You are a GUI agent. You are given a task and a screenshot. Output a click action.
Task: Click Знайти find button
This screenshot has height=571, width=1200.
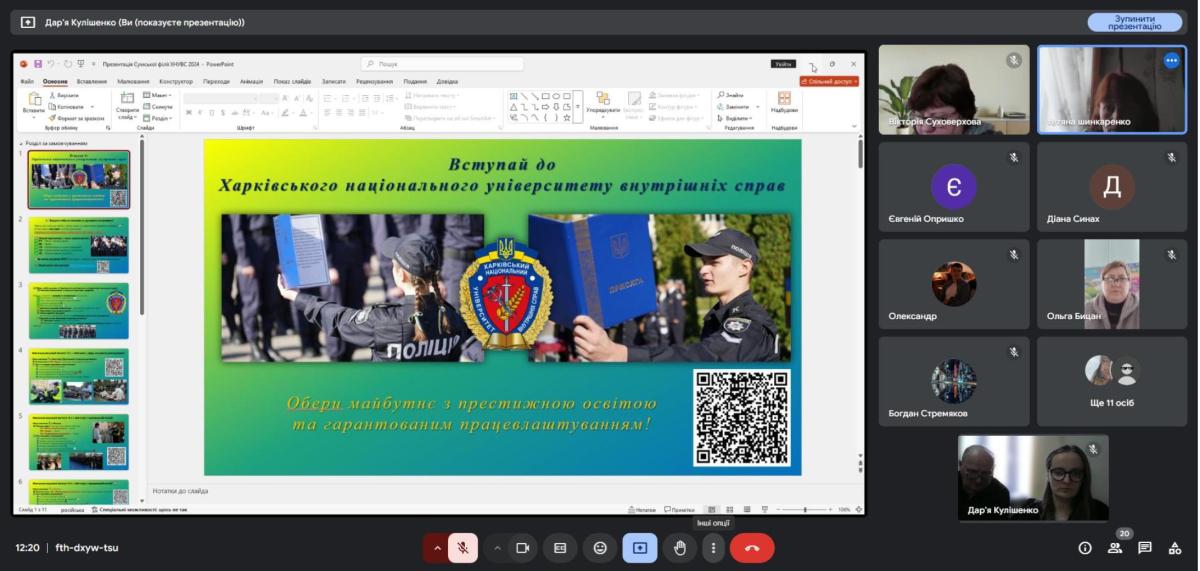(730, 95)
